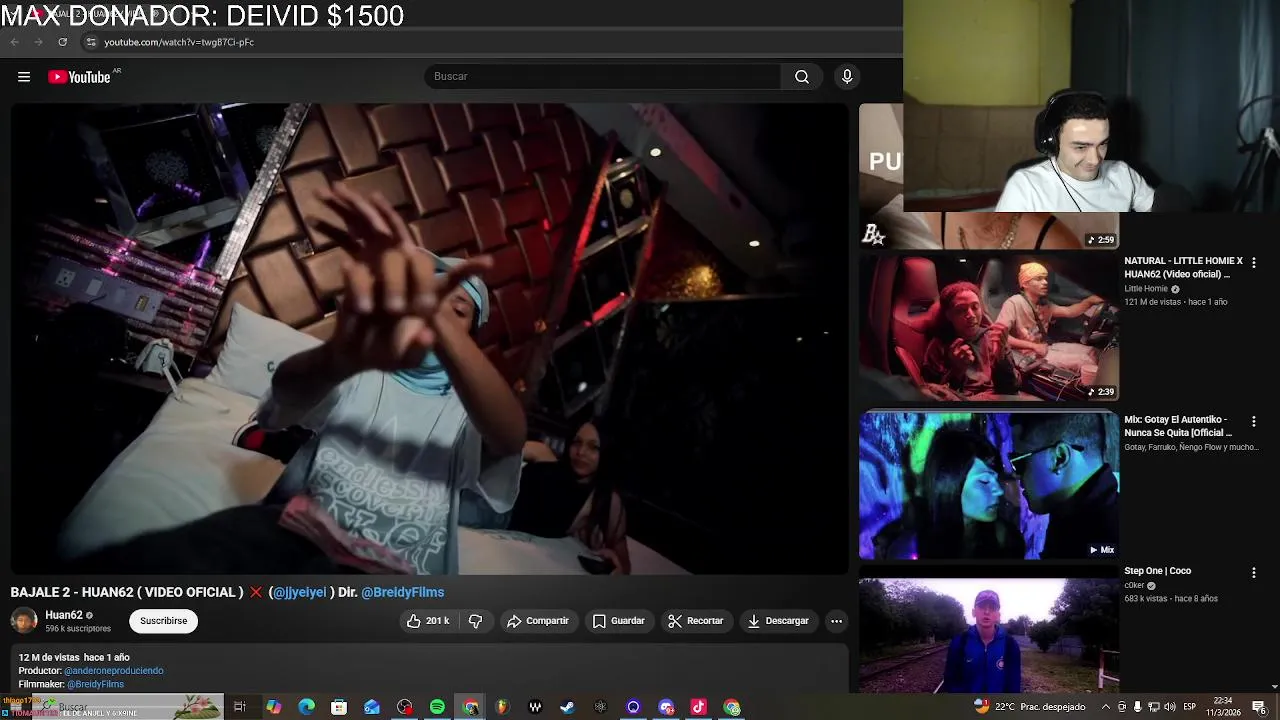Play the Gotay El Autentiko mix thumbnail

click(x=988, y=486)
